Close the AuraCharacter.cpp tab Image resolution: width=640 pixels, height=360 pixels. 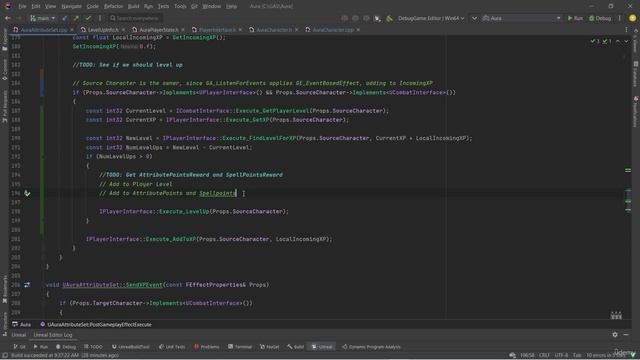pos(358,30)
